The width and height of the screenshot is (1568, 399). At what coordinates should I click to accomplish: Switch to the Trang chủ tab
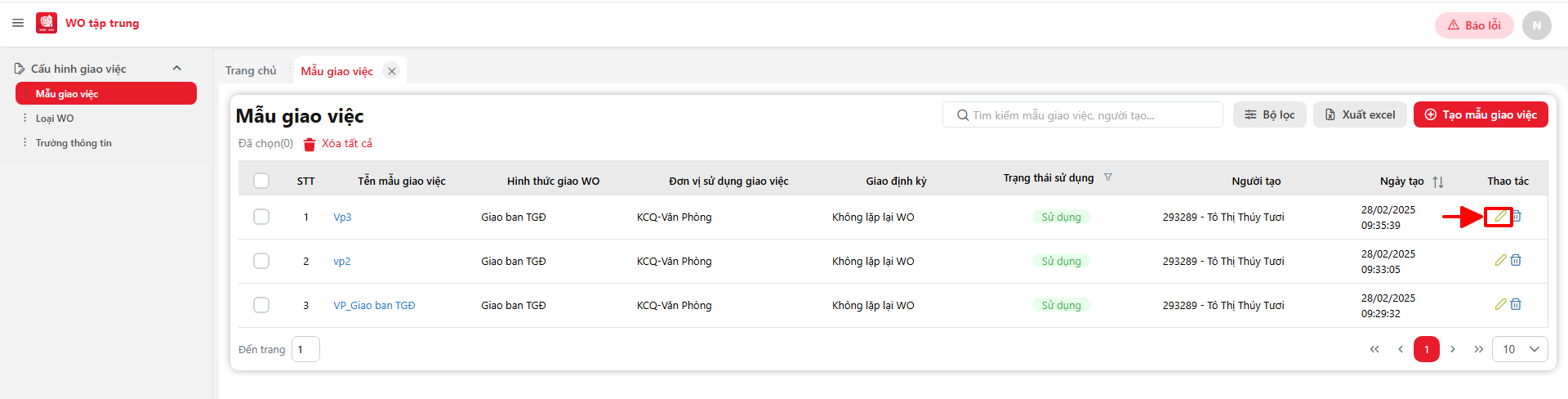(251, 71)
